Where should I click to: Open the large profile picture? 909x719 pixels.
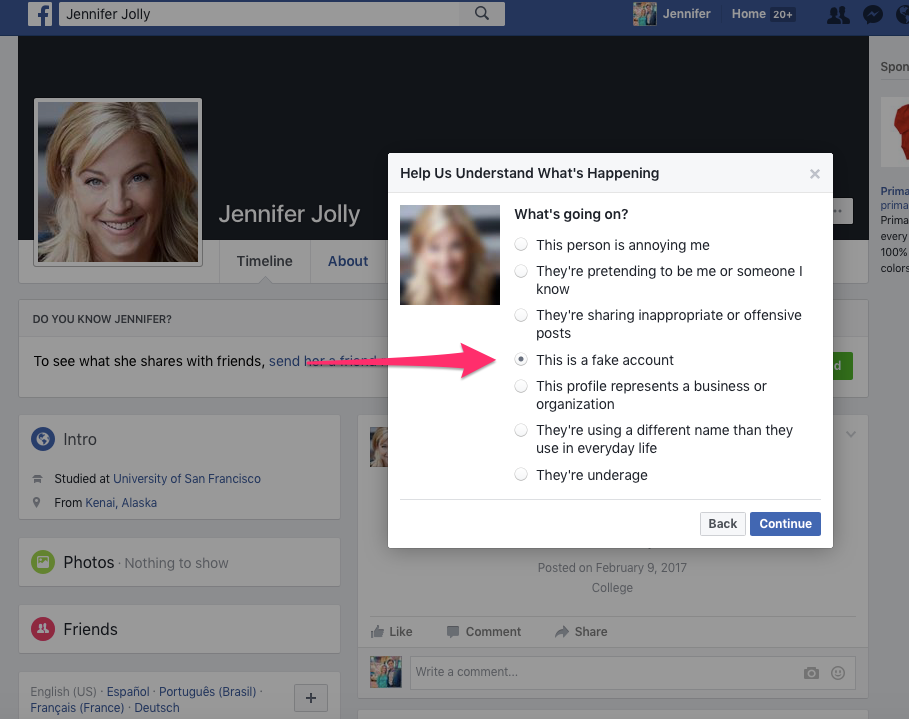tap(118, 182)
